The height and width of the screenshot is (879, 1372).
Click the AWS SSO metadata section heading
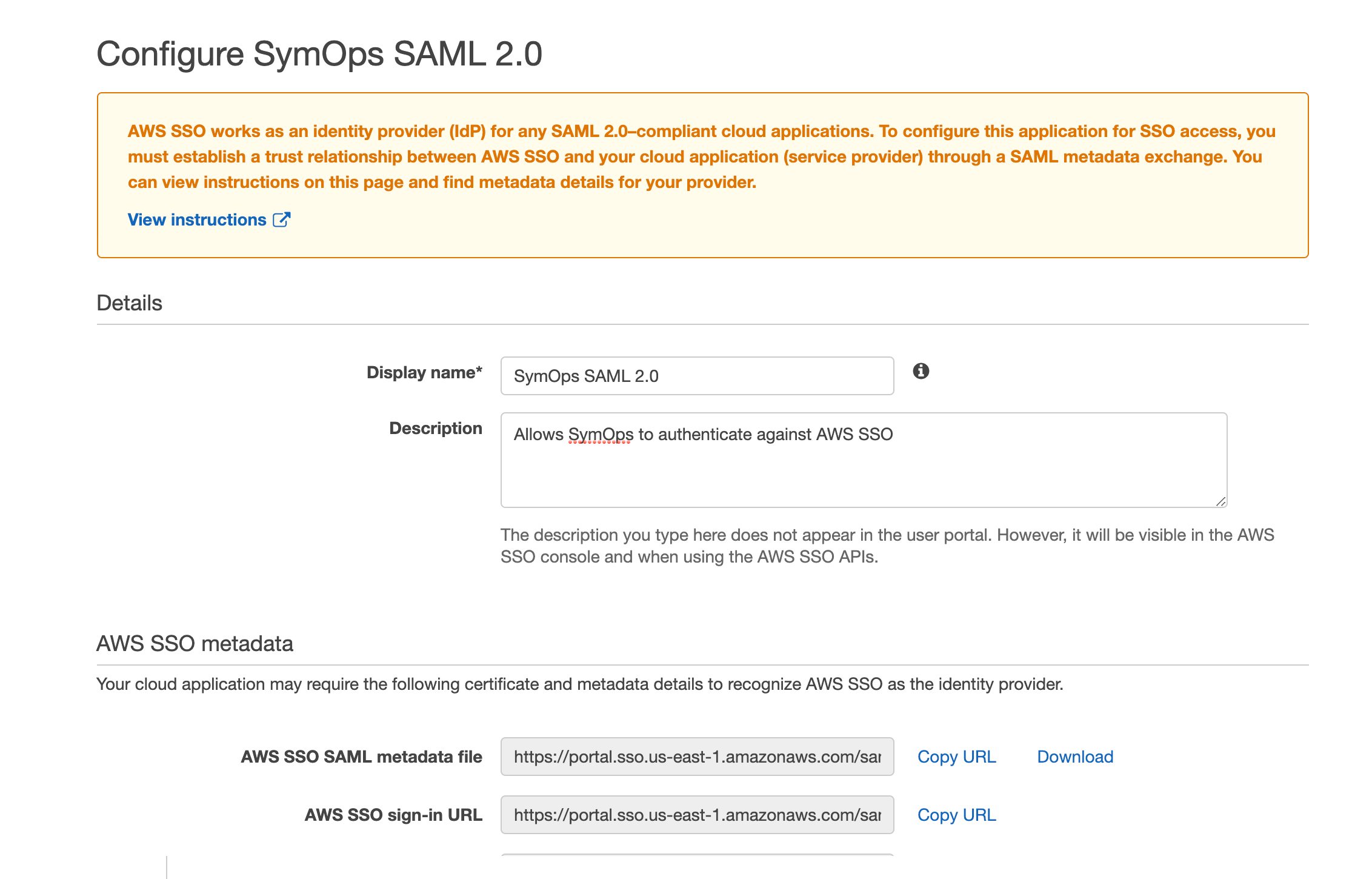(195, 643)
